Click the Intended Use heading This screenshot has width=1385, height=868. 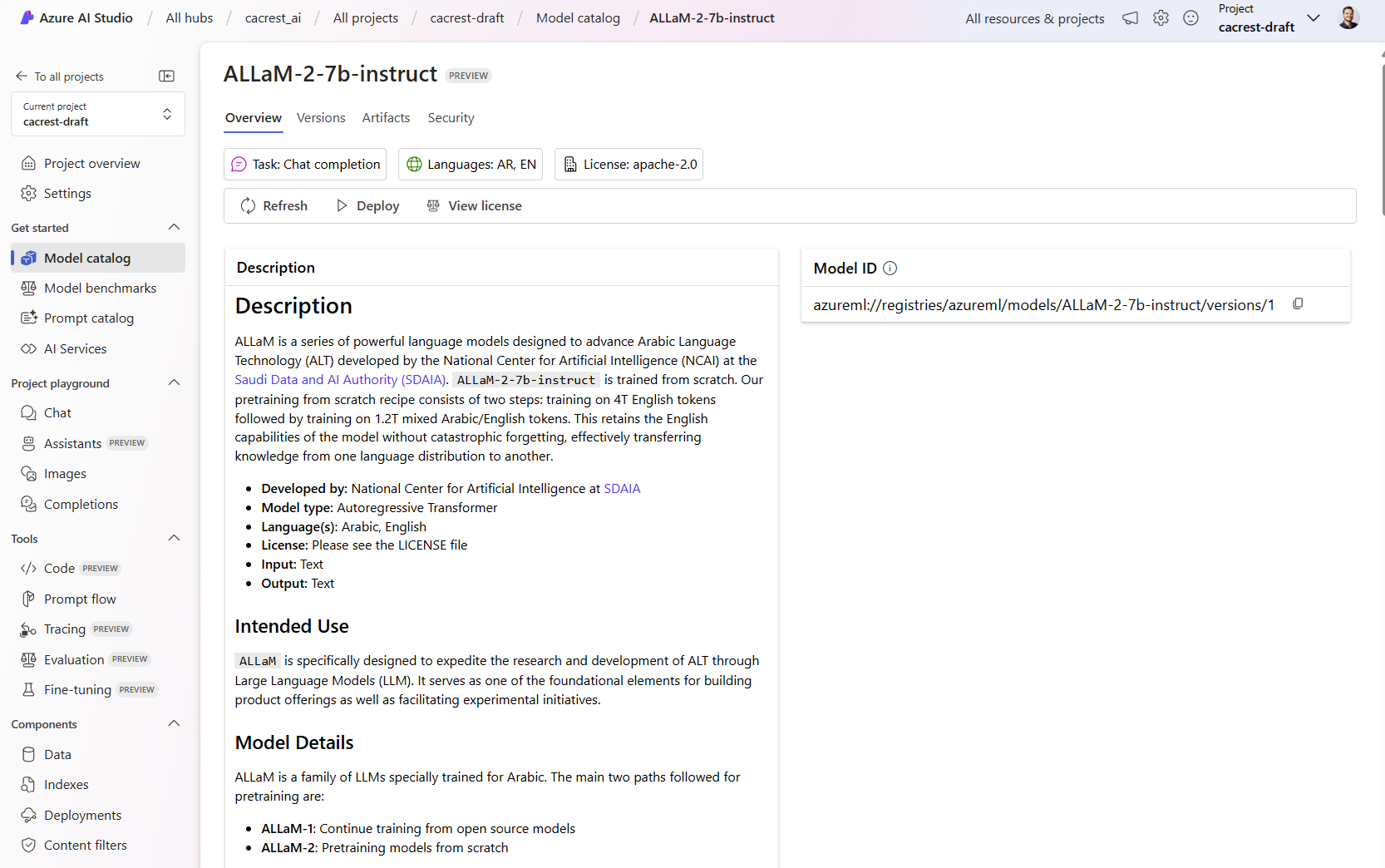(292, 627)
